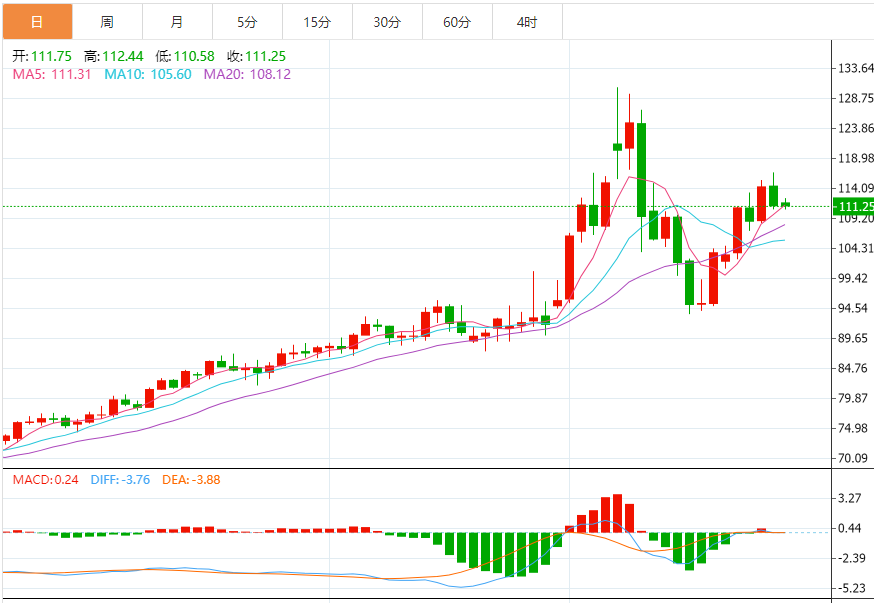
Task: Click the 高:112.44 high price value
Action: tap(114, 58)
